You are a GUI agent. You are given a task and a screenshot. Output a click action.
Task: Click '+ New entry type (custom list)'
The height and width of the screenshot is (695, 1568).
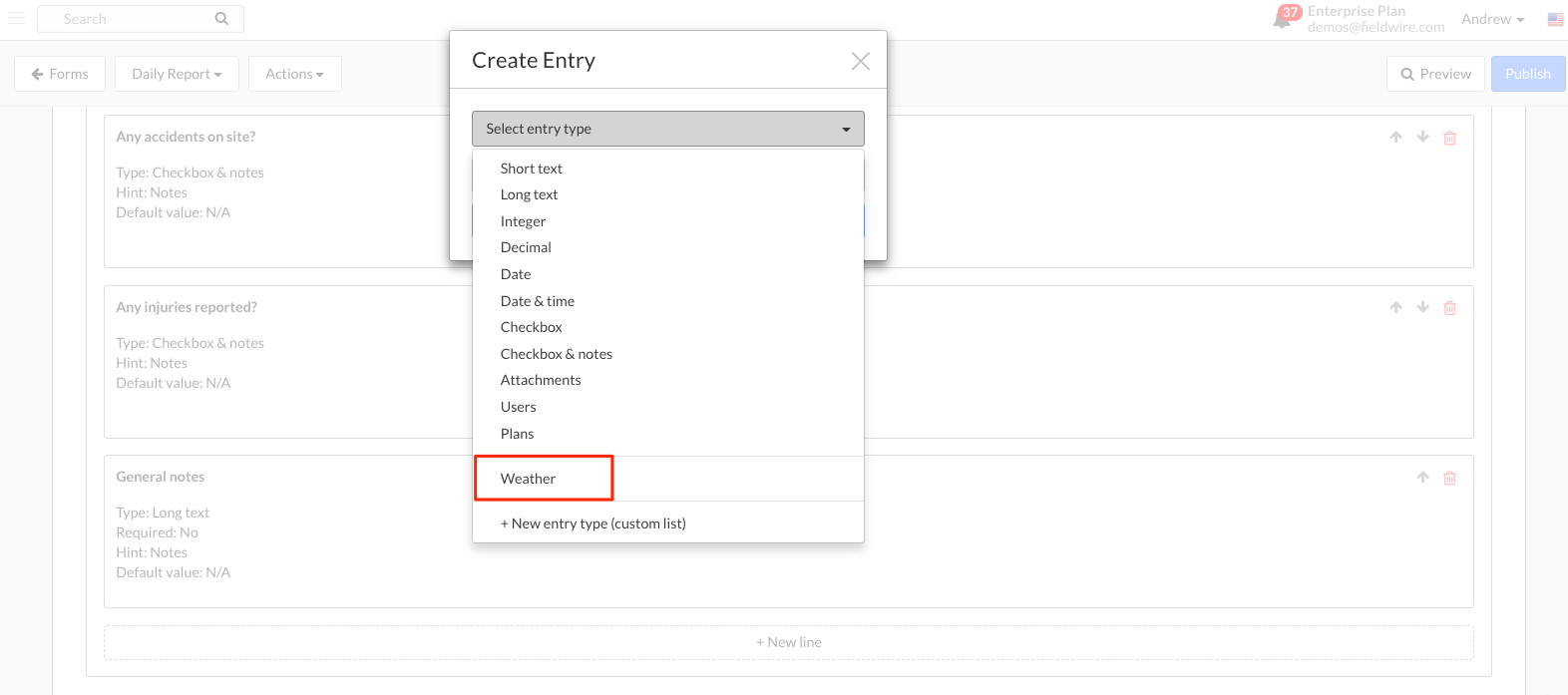click(x=593, y=523)
